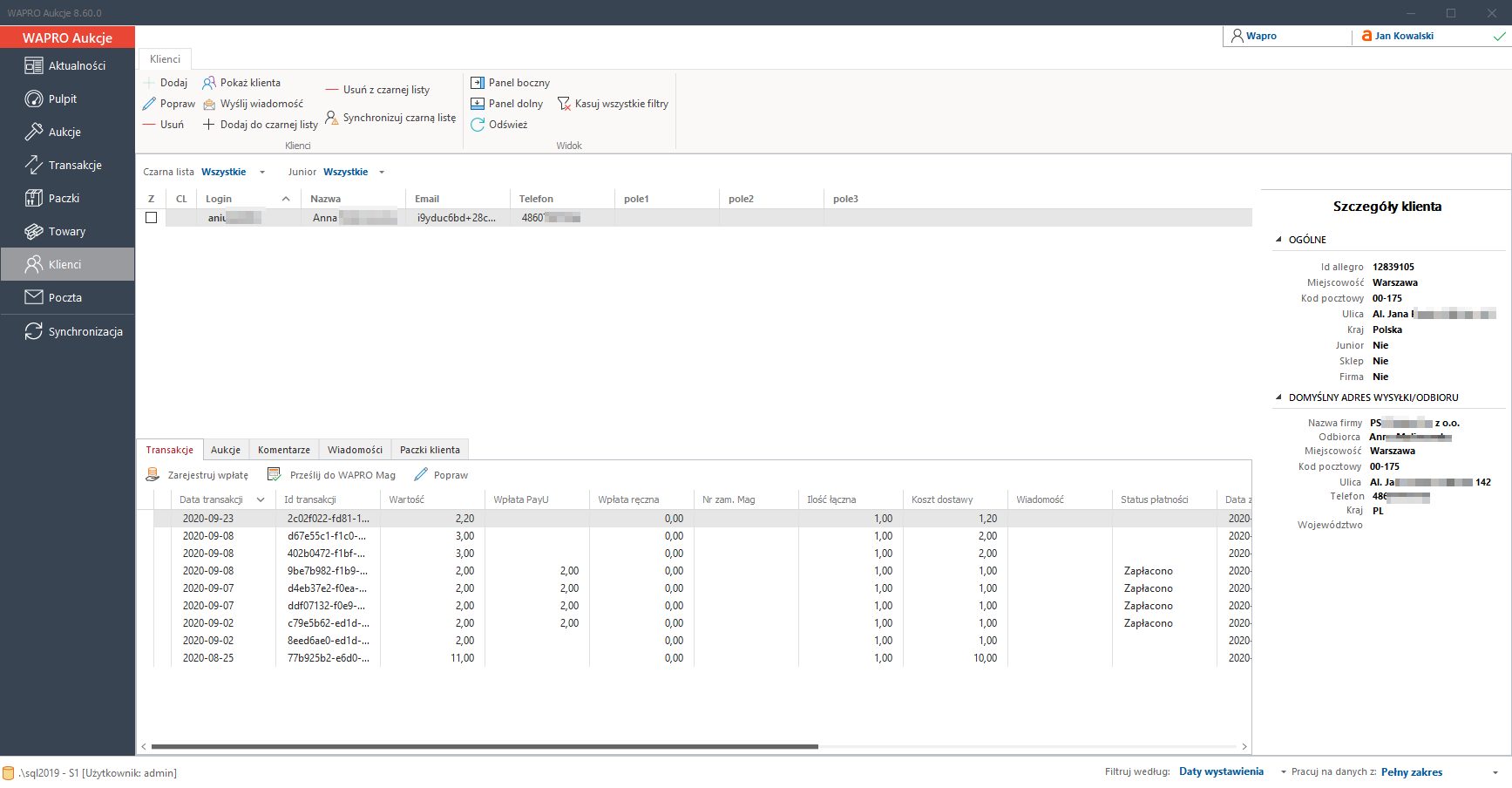Select transaction row 9be7b982-f1b9-...

tap(702, 571)
